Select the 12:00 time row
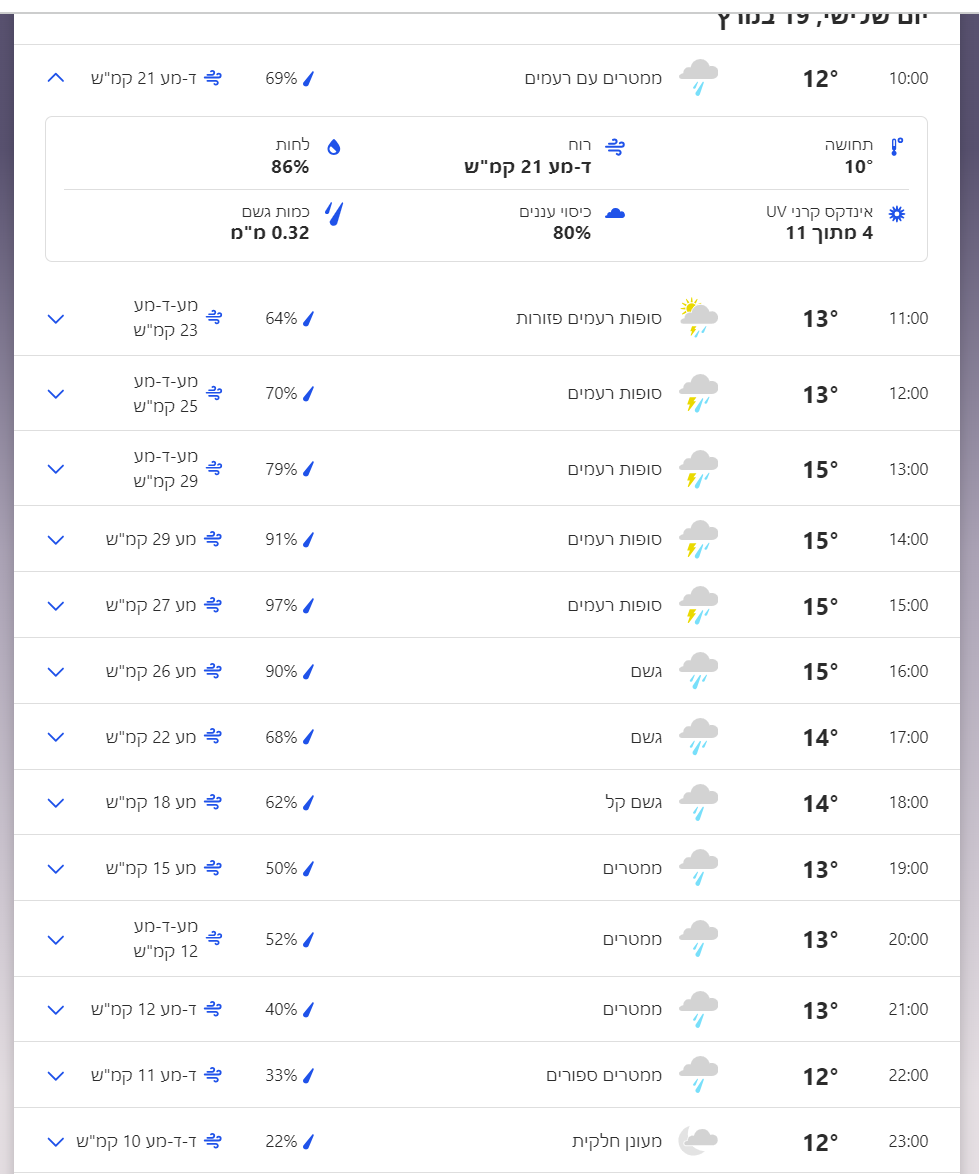 908,393
